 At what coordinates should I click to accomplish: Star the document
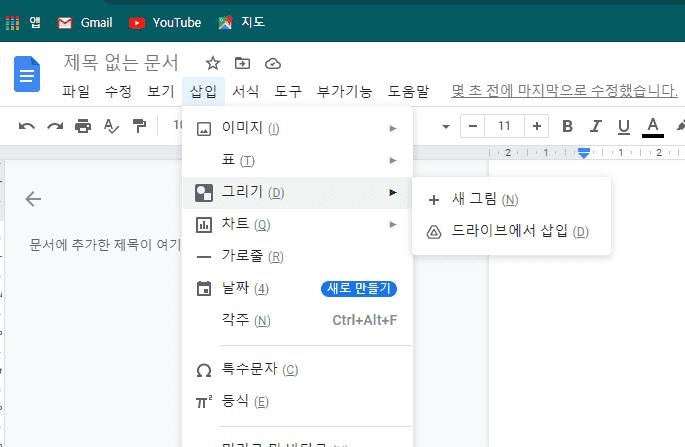pos(213,63)
